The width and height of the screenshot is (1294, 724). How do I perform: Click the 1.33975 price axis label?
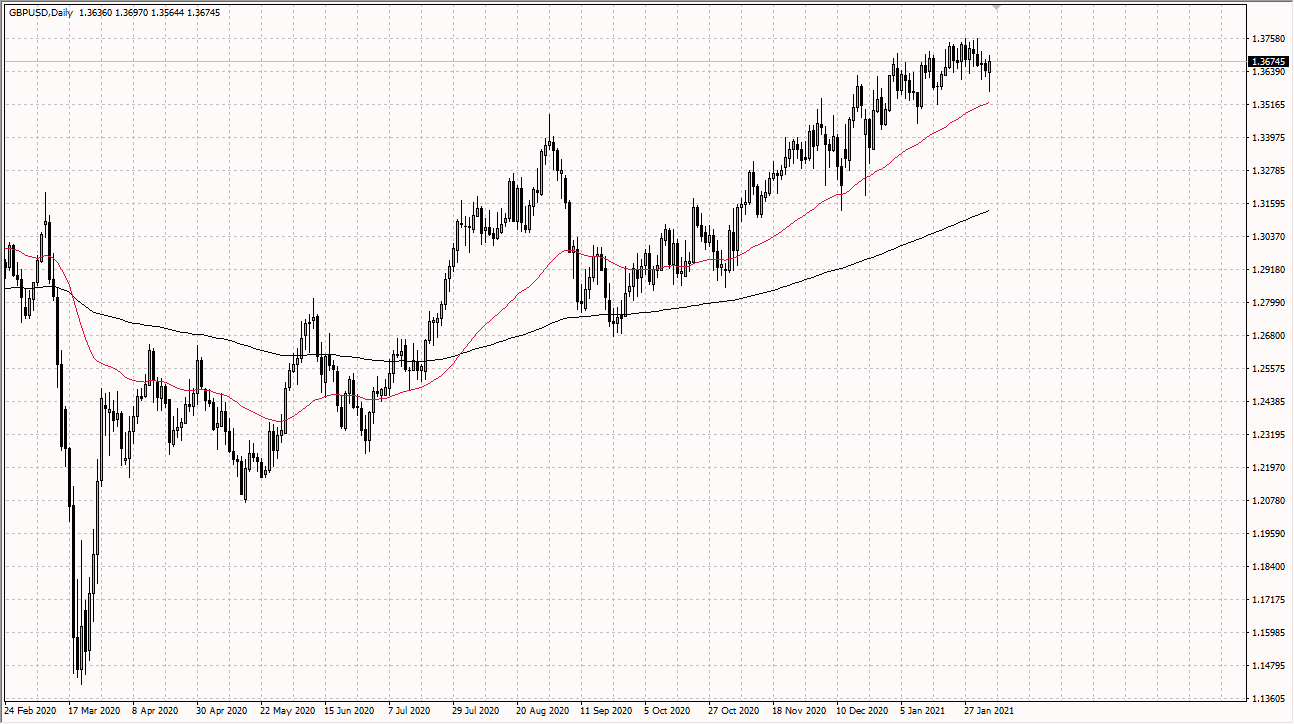[x=1267, y=138]
